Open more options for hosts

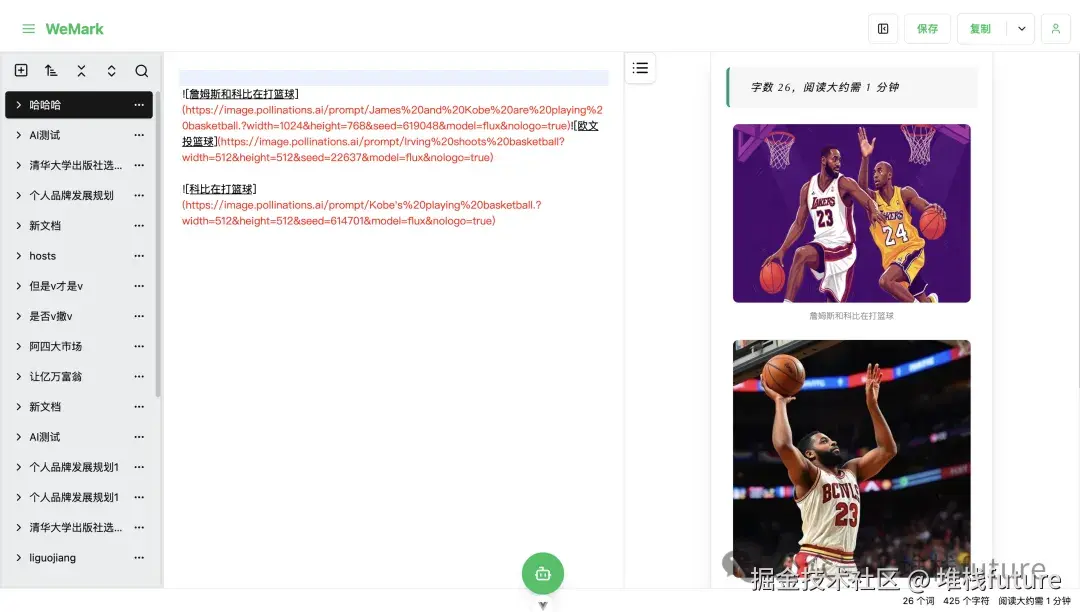click(x=139, y=255)
